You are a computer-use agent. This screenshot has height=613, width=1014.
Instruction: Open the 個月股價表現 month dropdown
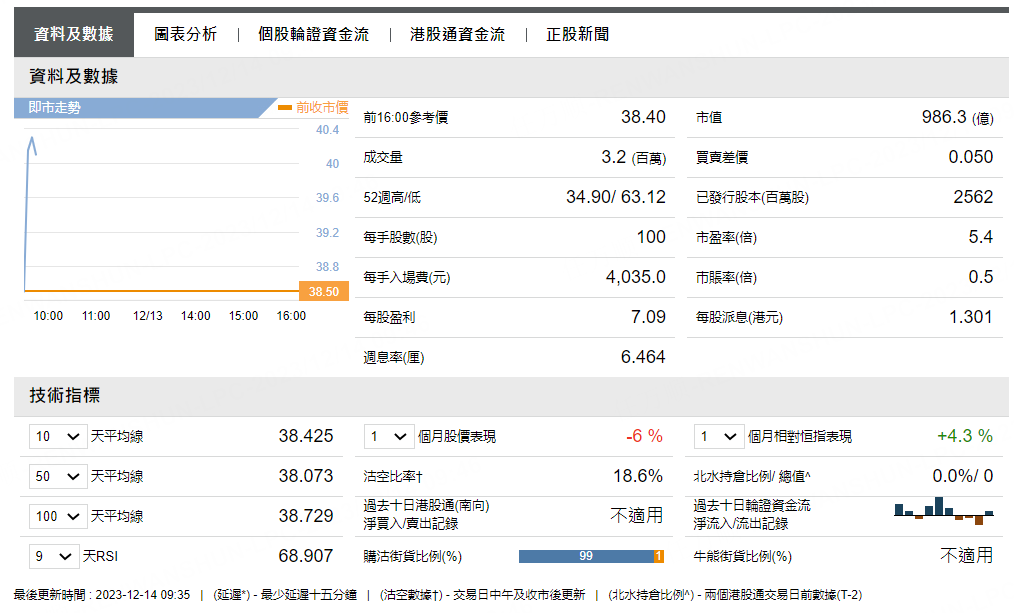point(389,436)
